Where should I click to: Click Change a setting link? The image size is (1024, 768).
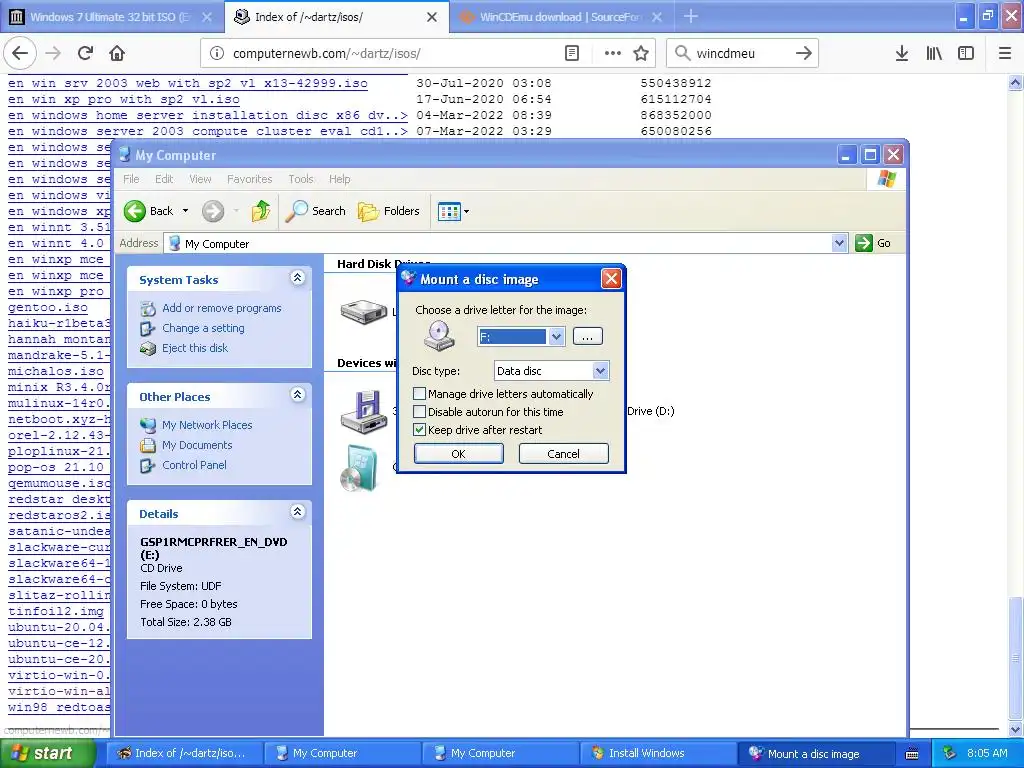coord(203,328)
